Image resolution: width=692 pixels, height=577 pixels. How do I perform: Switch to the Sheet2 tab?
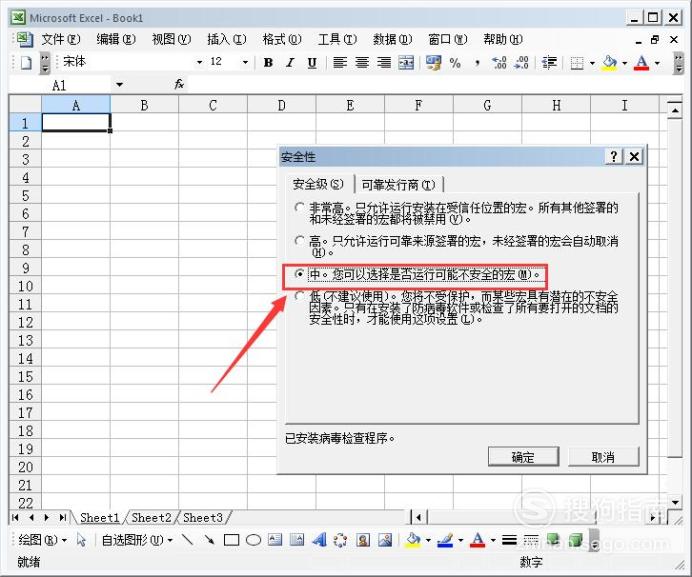151,517
